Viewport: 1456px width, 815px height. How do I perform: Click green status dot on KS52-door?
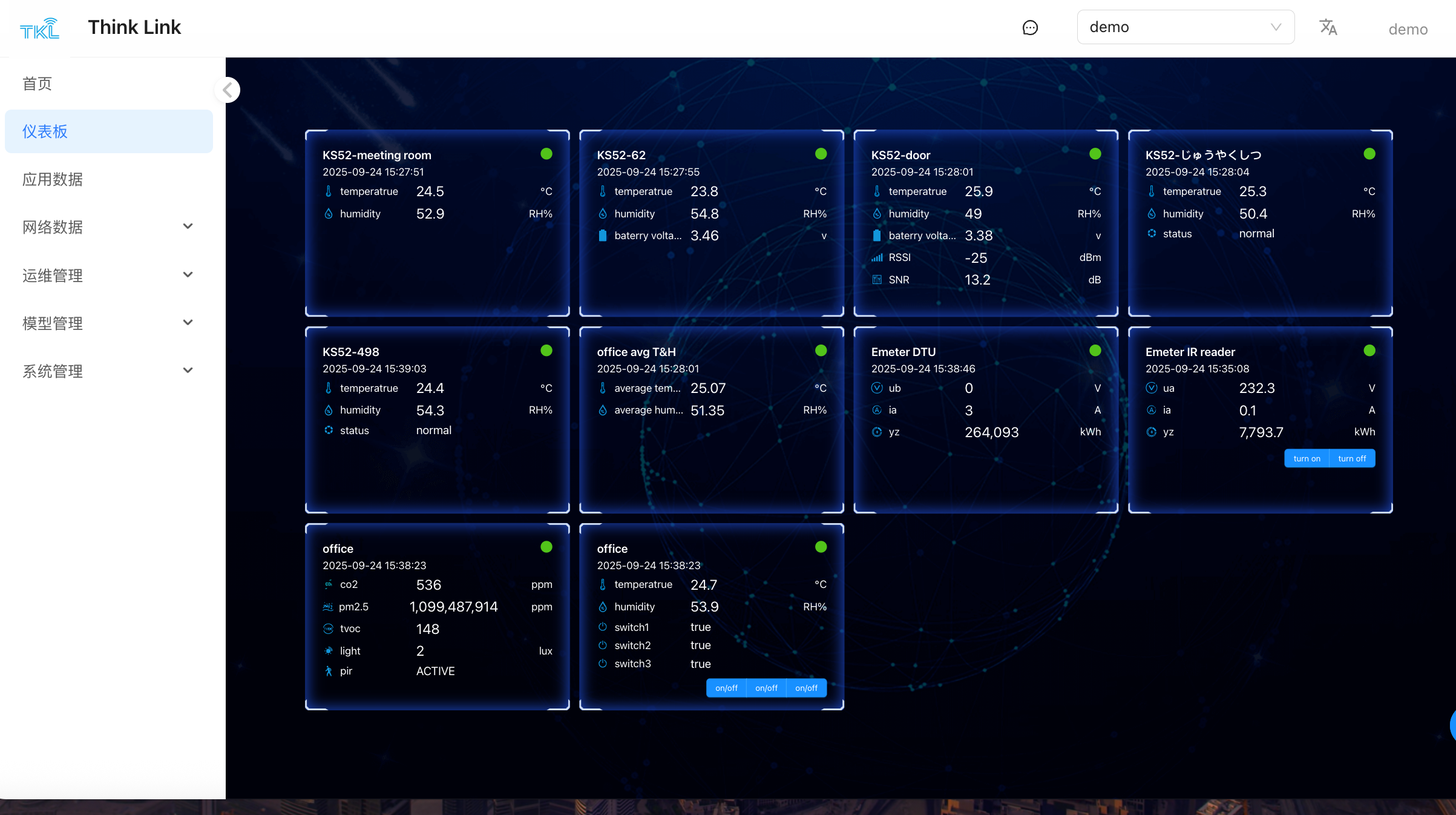pos(1095,154)
